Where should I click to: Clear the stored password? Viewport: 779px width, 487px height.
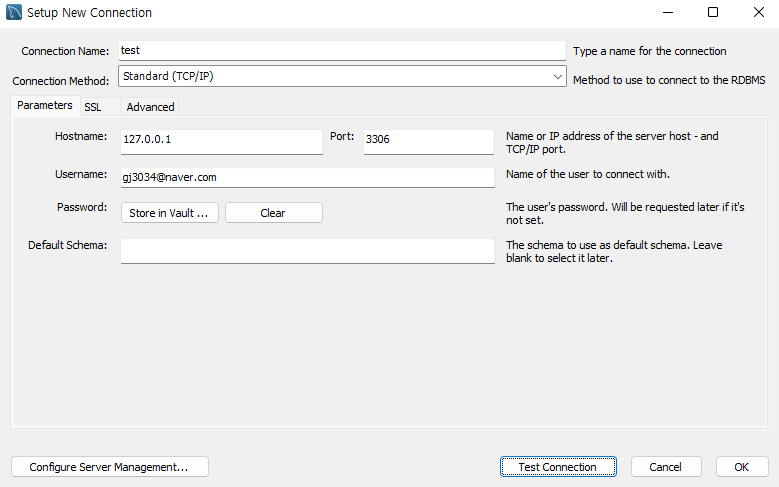[x=274, y=213]
